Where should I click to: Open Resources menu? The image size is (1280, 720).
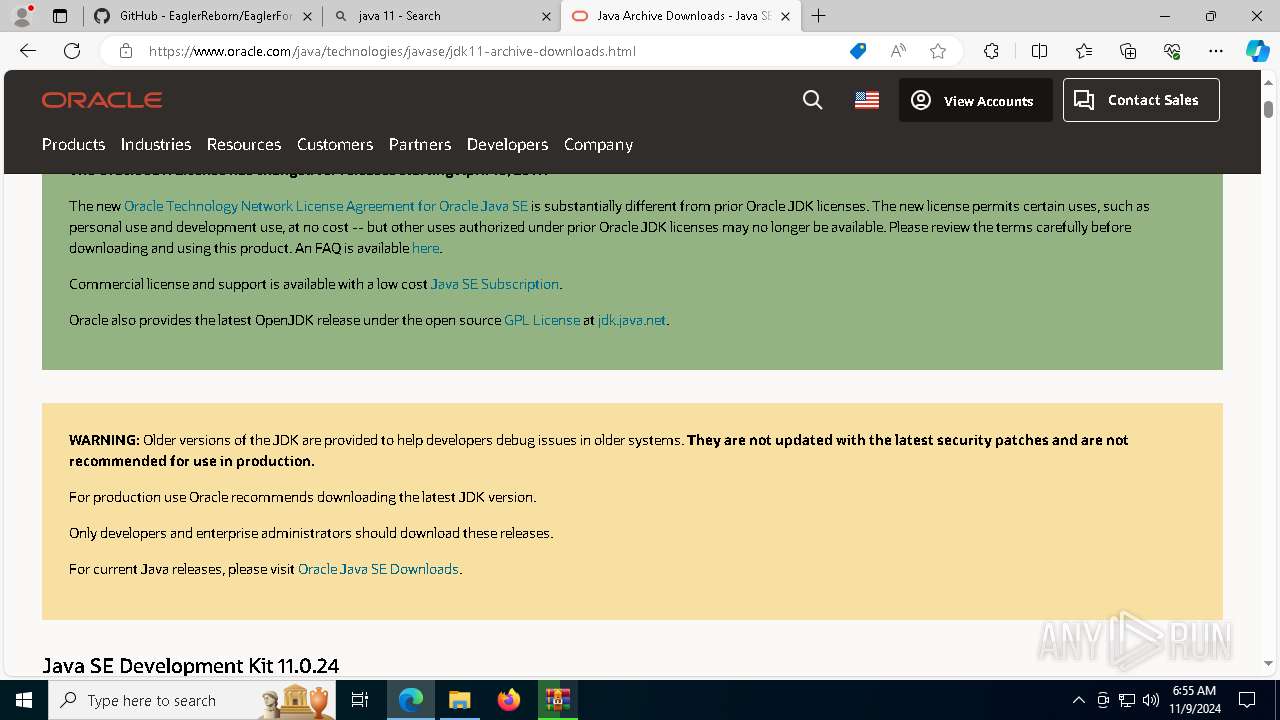click(244, 144)
